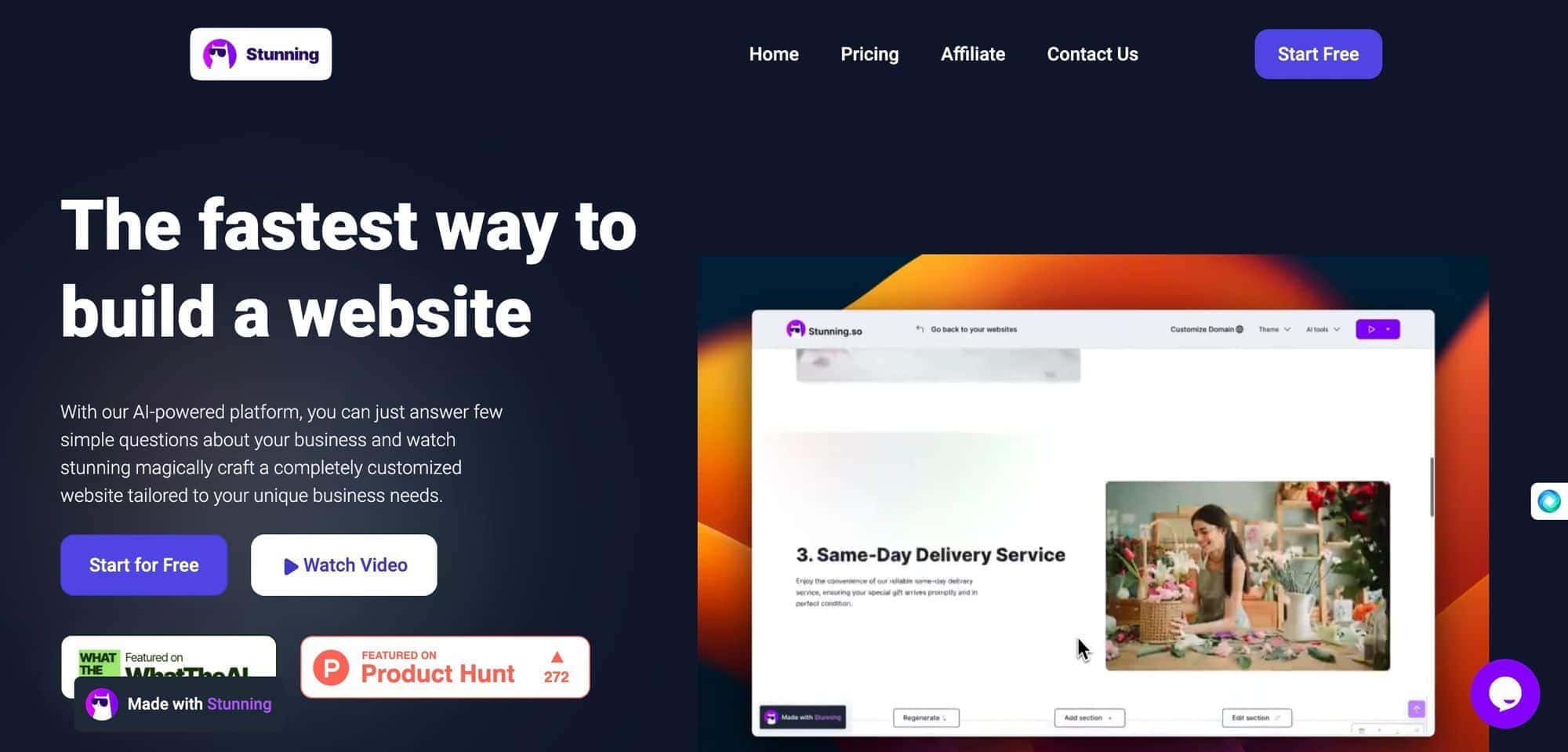Click the flower shop image in preview
Screen dimensions: 1568x752
click(1247, 576)
